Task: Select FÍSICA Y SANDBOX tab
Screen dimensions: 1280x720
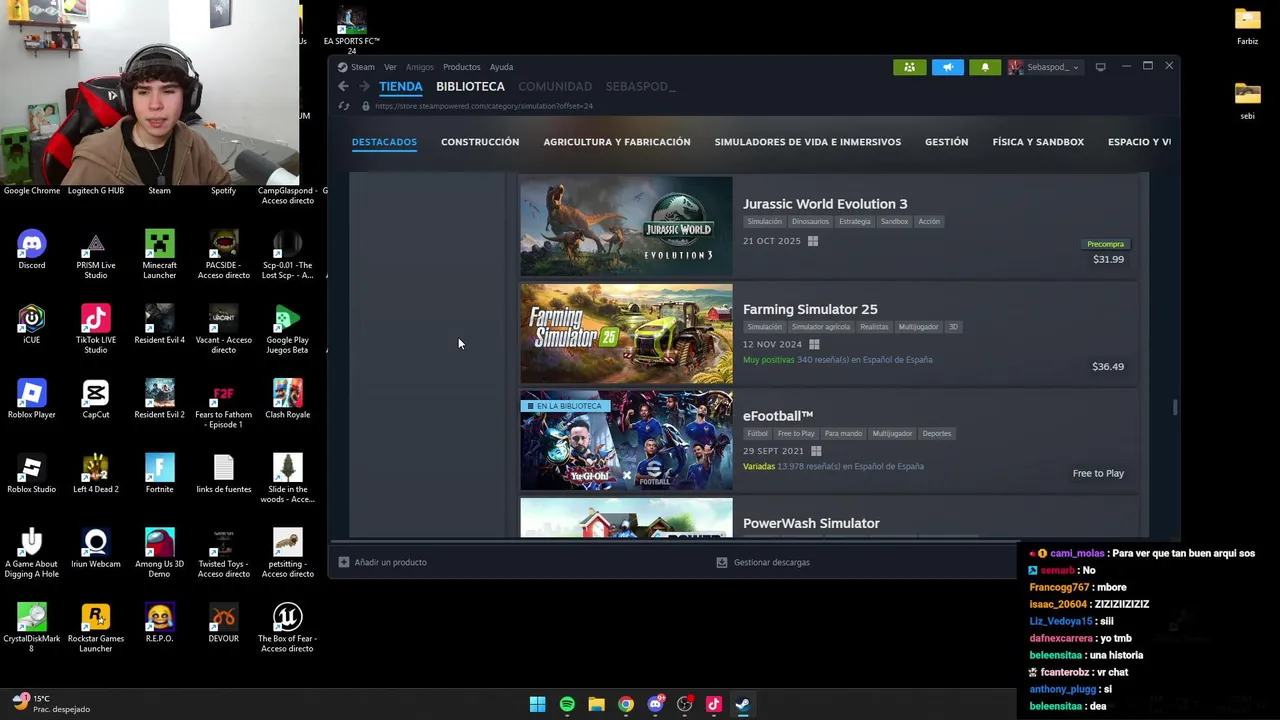Action: tap(1038, 142)
